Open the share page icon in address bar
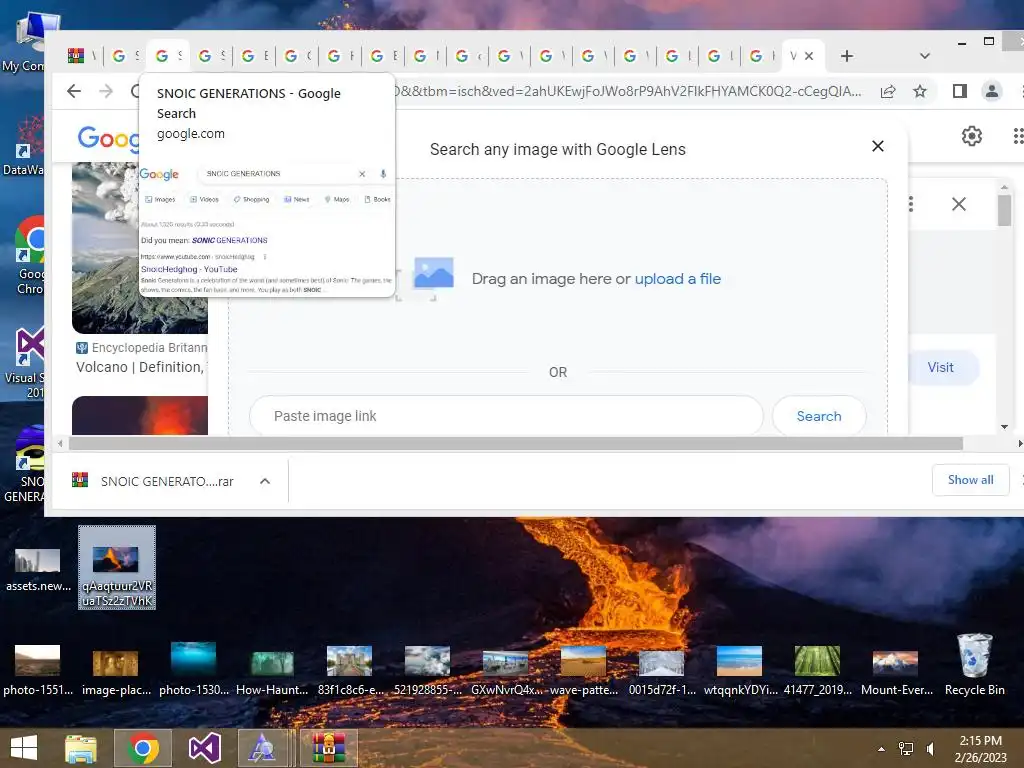Image resolution: width=1024 pixels, height=768 pixels. click(x=888, y=91)
